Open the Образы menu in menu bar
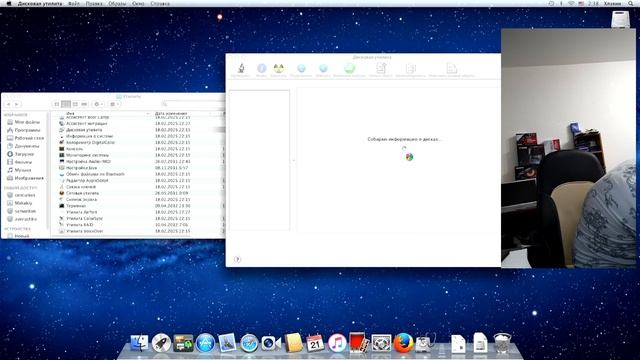The height and width of the screenshot is (360, 640). tap(117, 3)
